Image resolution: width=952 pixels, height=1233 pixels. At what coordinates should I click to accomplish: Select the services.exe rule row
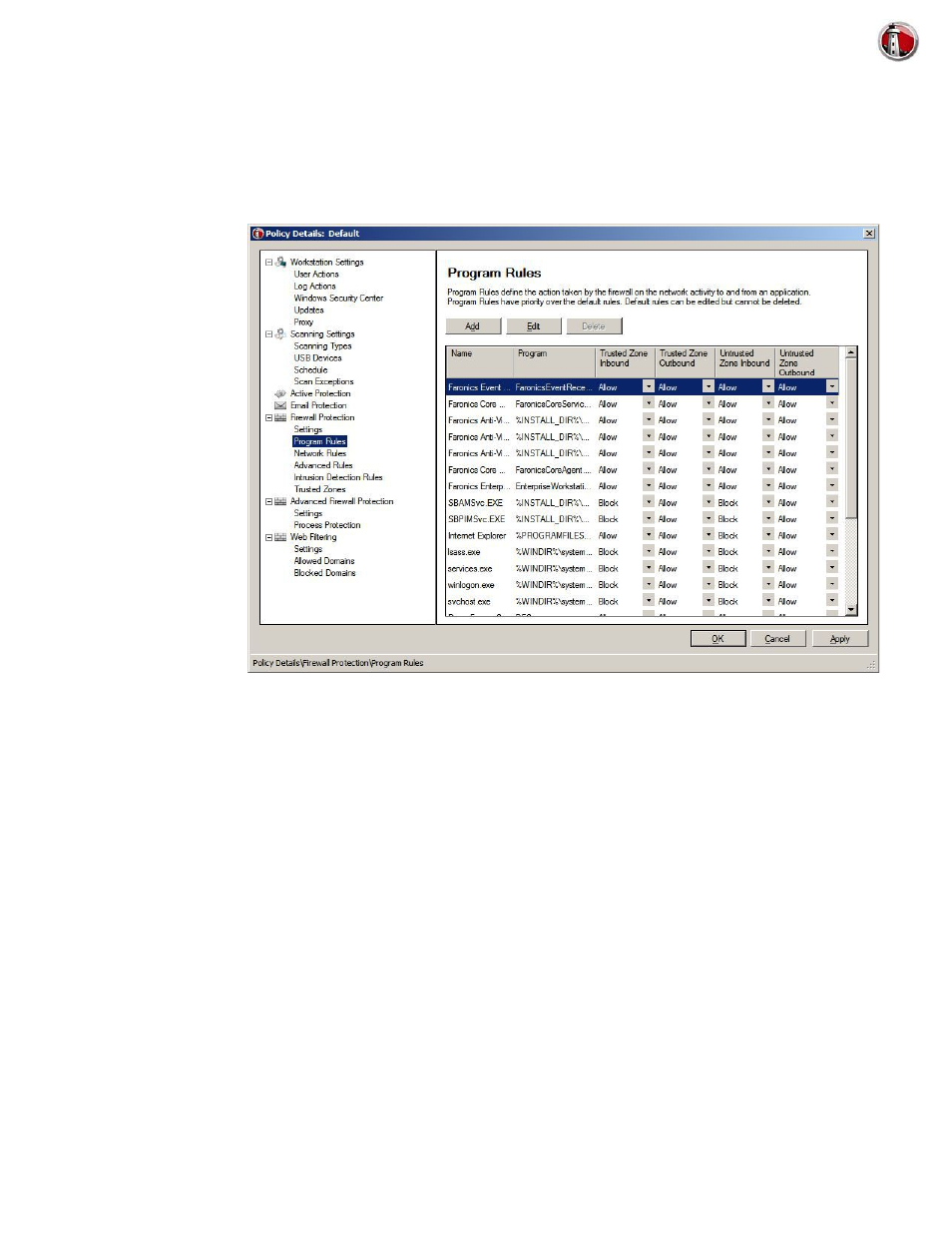click(643, 568)
